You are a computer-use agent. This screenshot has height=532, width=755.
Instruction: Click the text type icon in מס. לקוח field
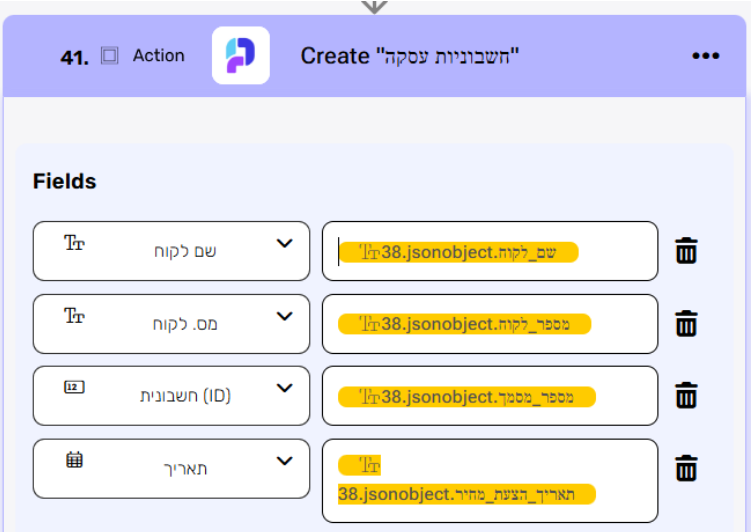pos(74,316)
